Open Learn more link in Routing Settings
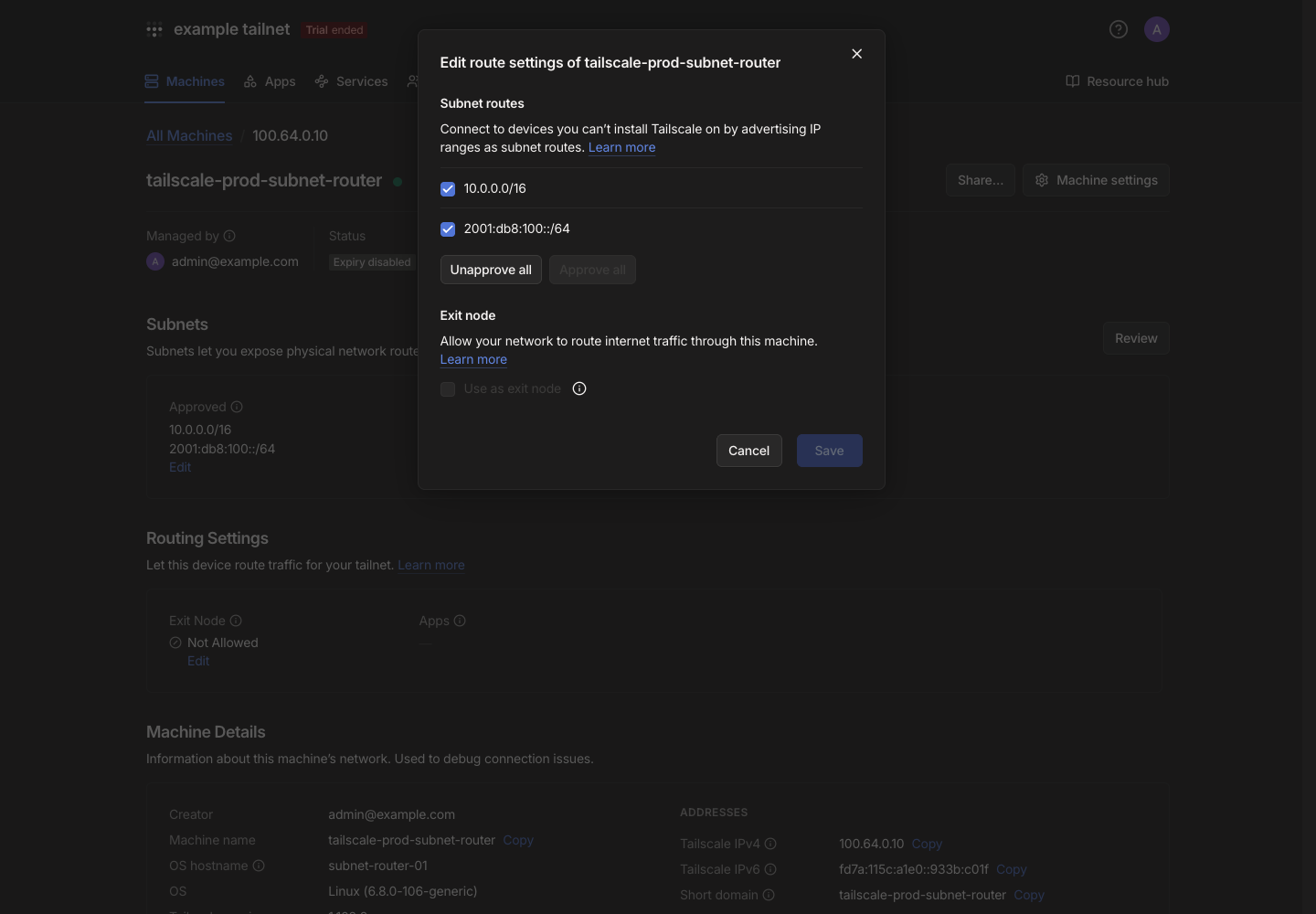This screenshot has width=1316, height=914. click(x=431, y=565)
